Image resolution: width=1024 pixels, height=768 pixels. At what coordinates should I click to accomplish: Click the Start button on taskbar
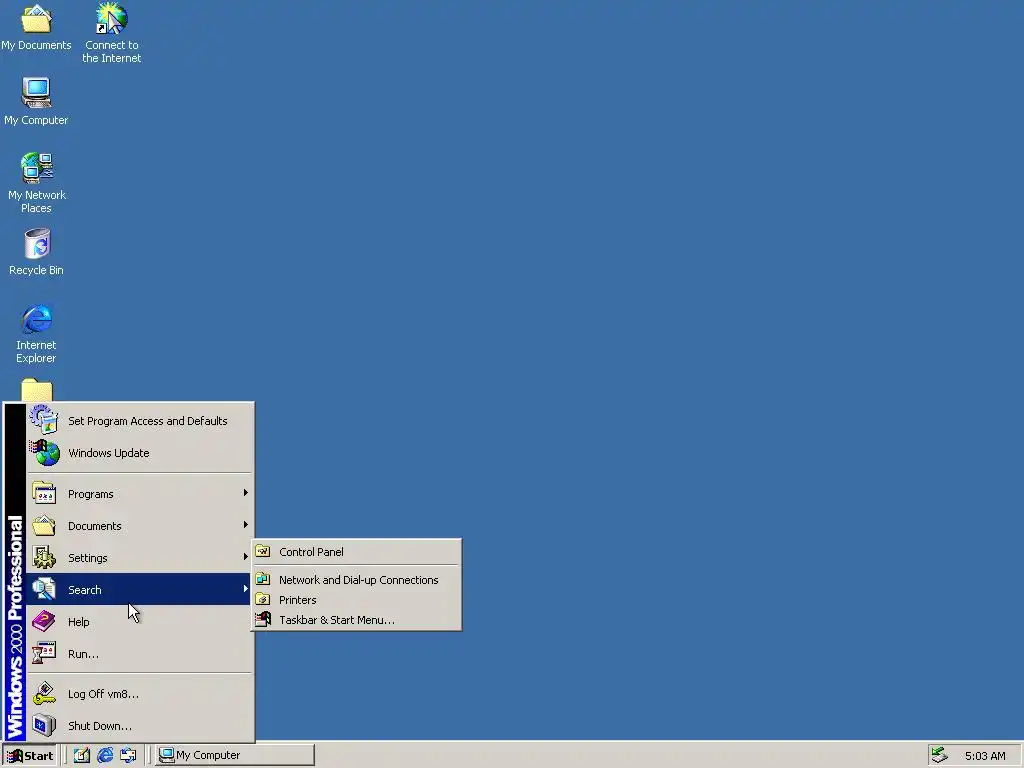click(x=30, y=756)
